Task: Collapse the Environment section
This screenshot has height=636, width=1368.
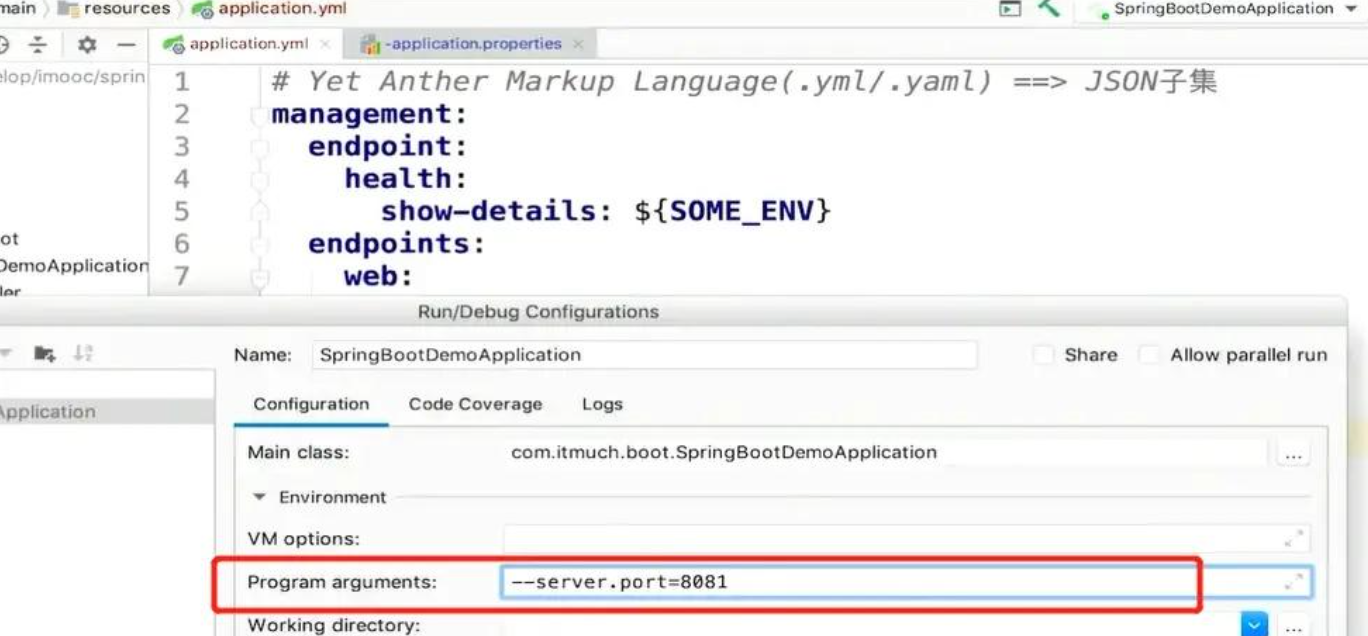Action: point(260,497)
